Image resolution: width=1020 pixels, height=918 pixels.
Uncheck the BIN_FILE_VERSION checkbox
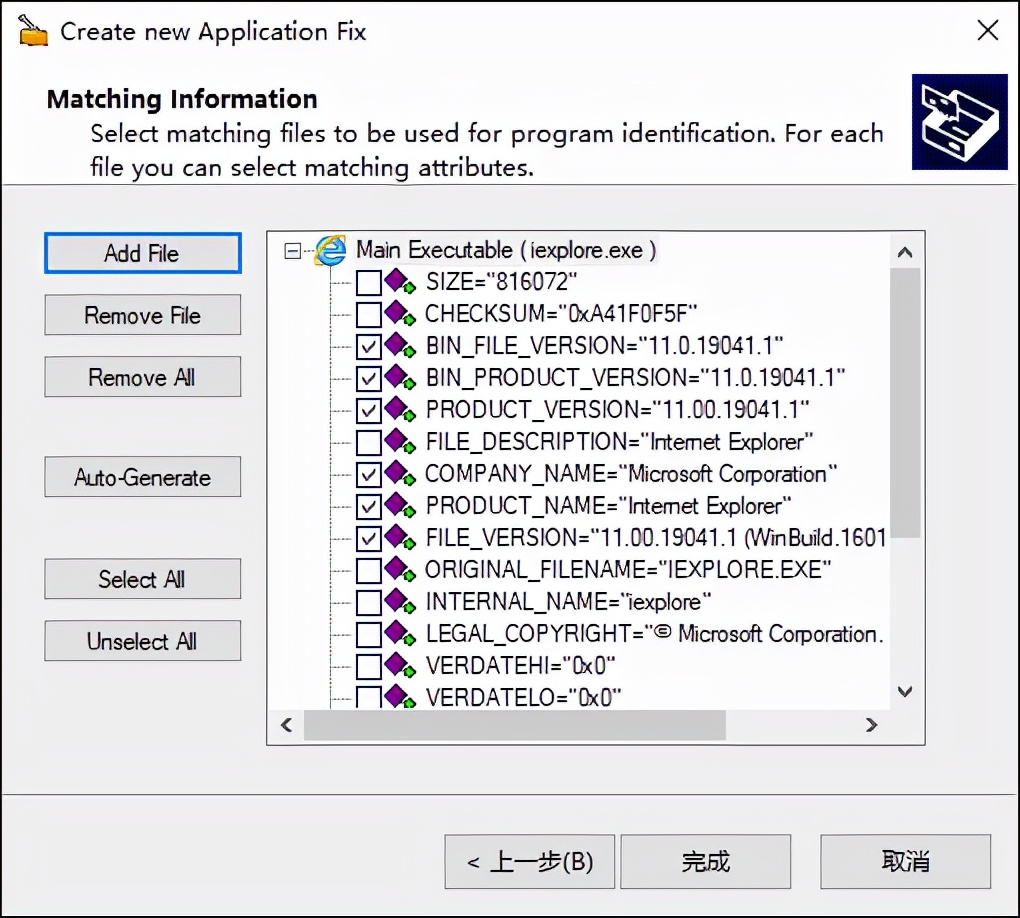369,346
